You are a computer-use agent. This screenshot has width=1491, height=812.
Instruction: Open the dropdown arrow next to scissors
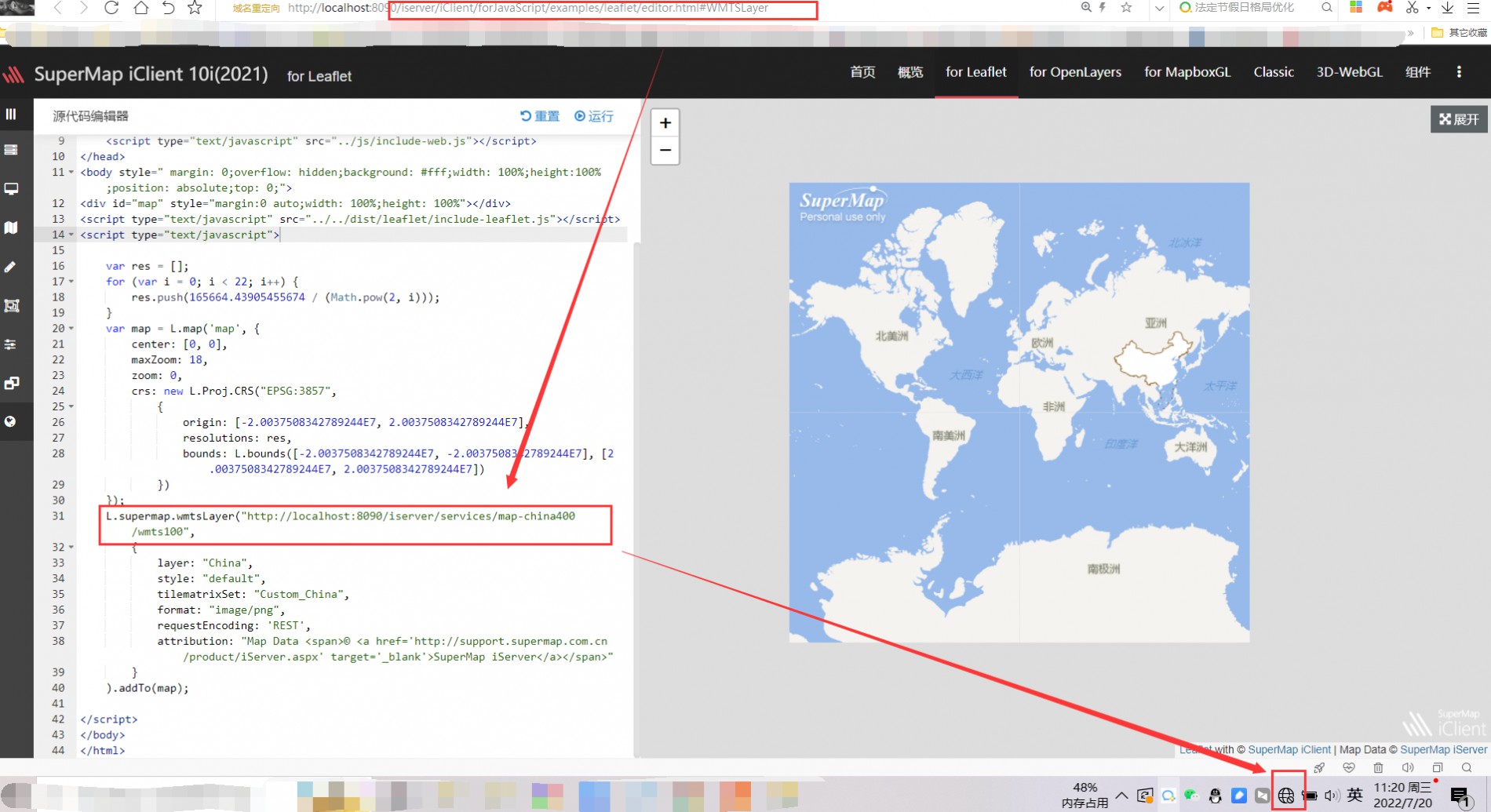[1428, 8]
